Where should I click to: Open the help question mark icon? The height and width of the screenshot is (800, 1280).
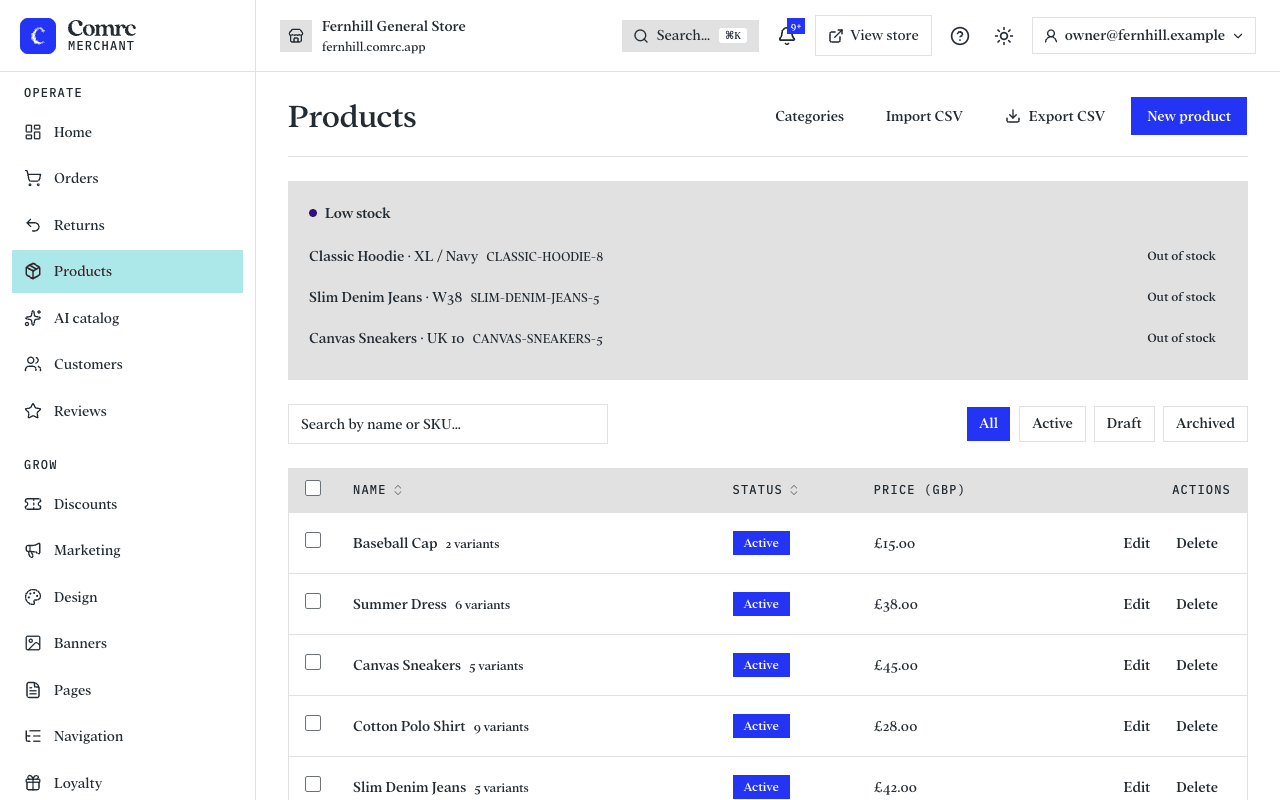pos(960,36)
